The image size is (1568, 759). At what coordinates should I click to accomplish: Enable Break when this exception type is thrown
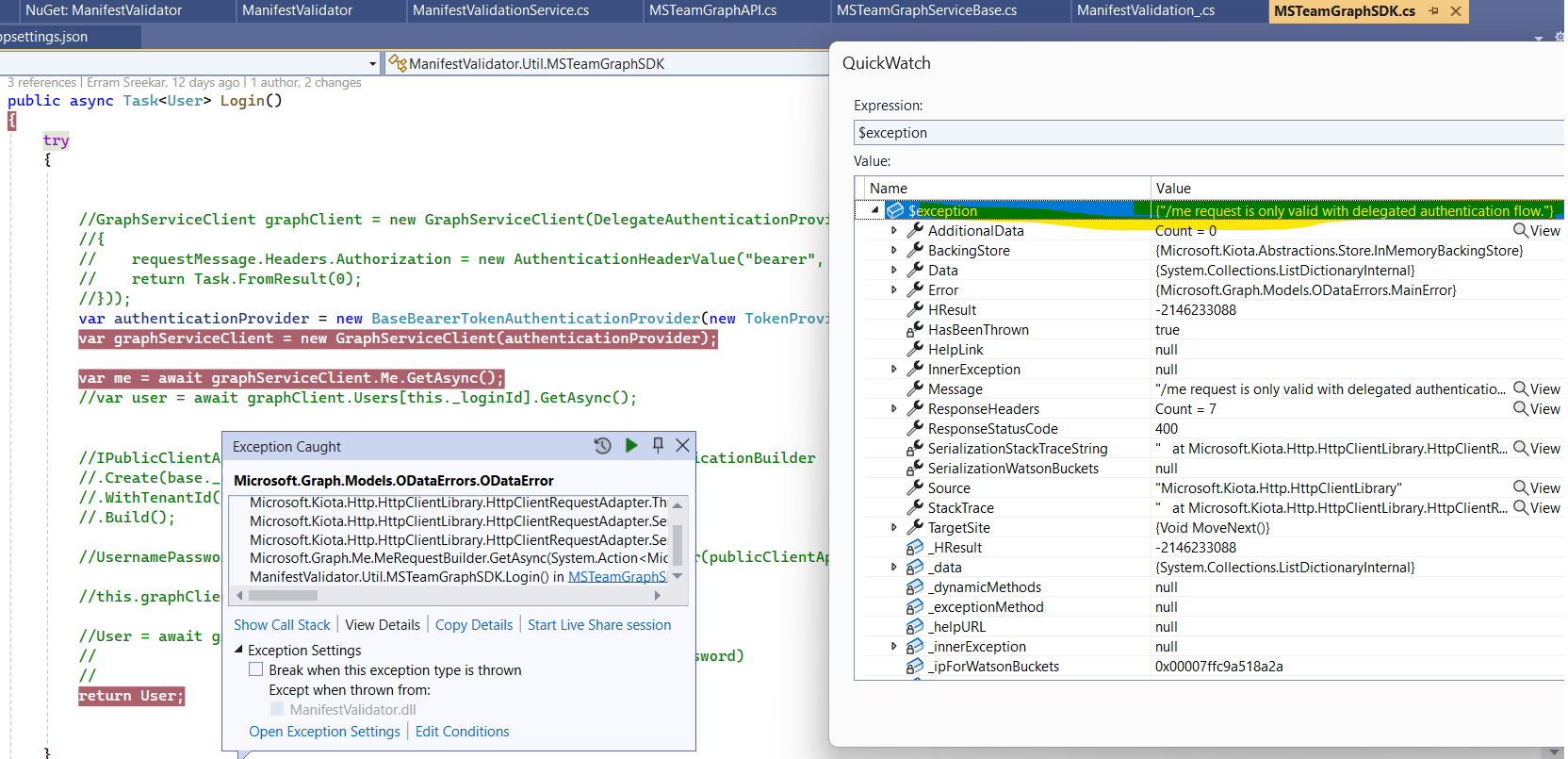coord(255,669)
